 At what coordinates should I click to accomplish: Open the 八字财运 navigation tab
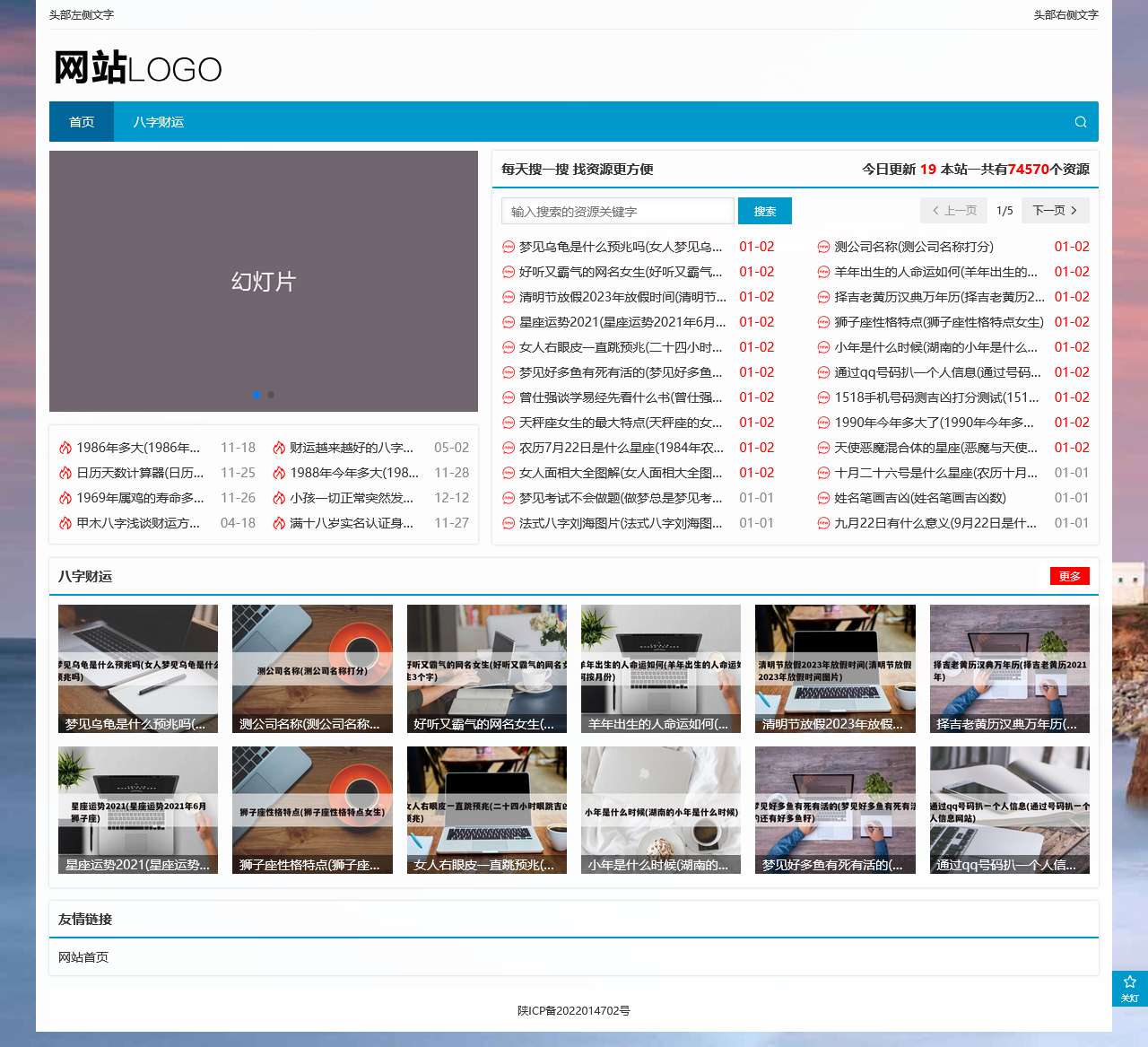point(159,122)
